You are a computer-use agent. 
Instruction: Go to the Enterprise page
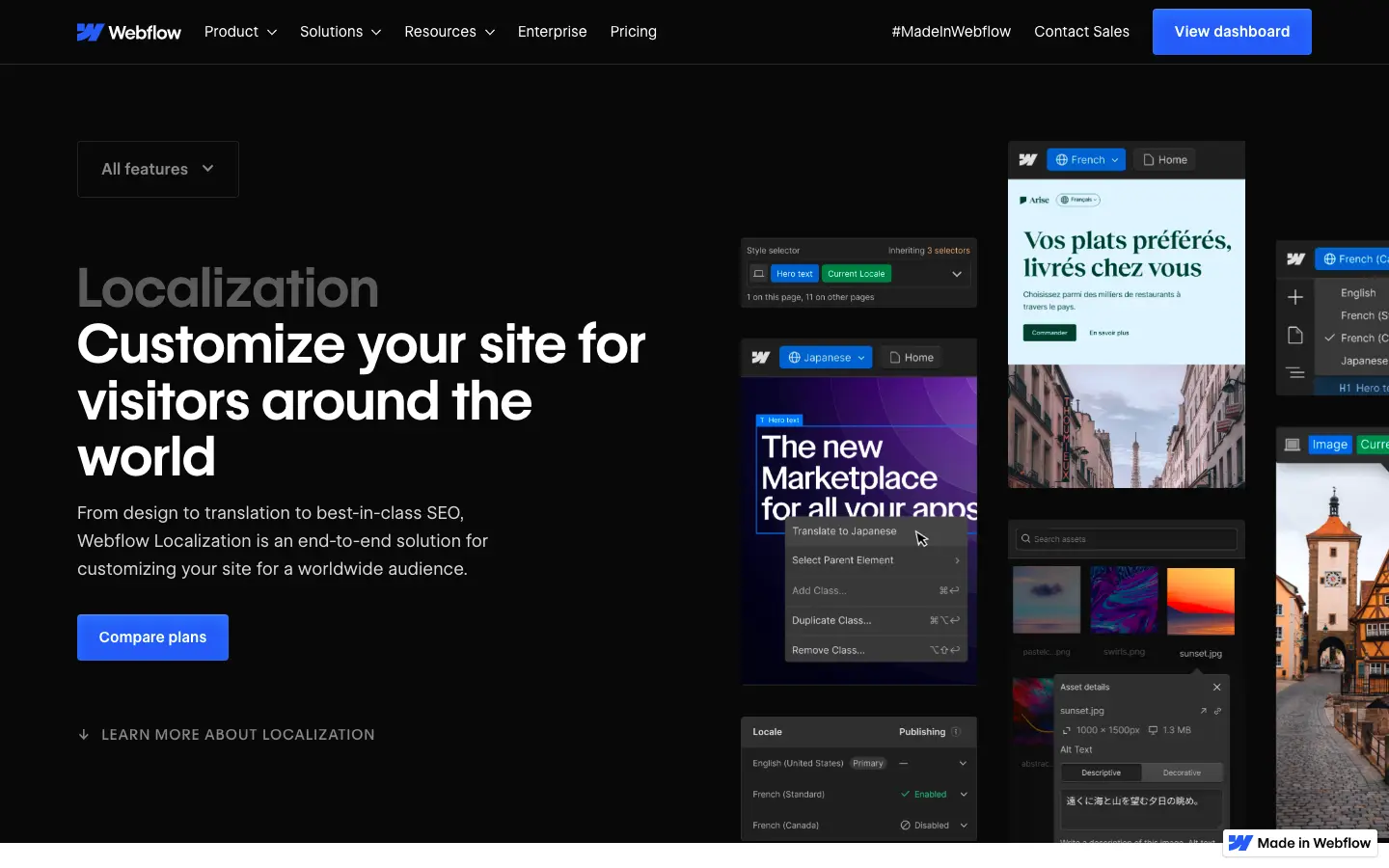click(x=552, y=32)
